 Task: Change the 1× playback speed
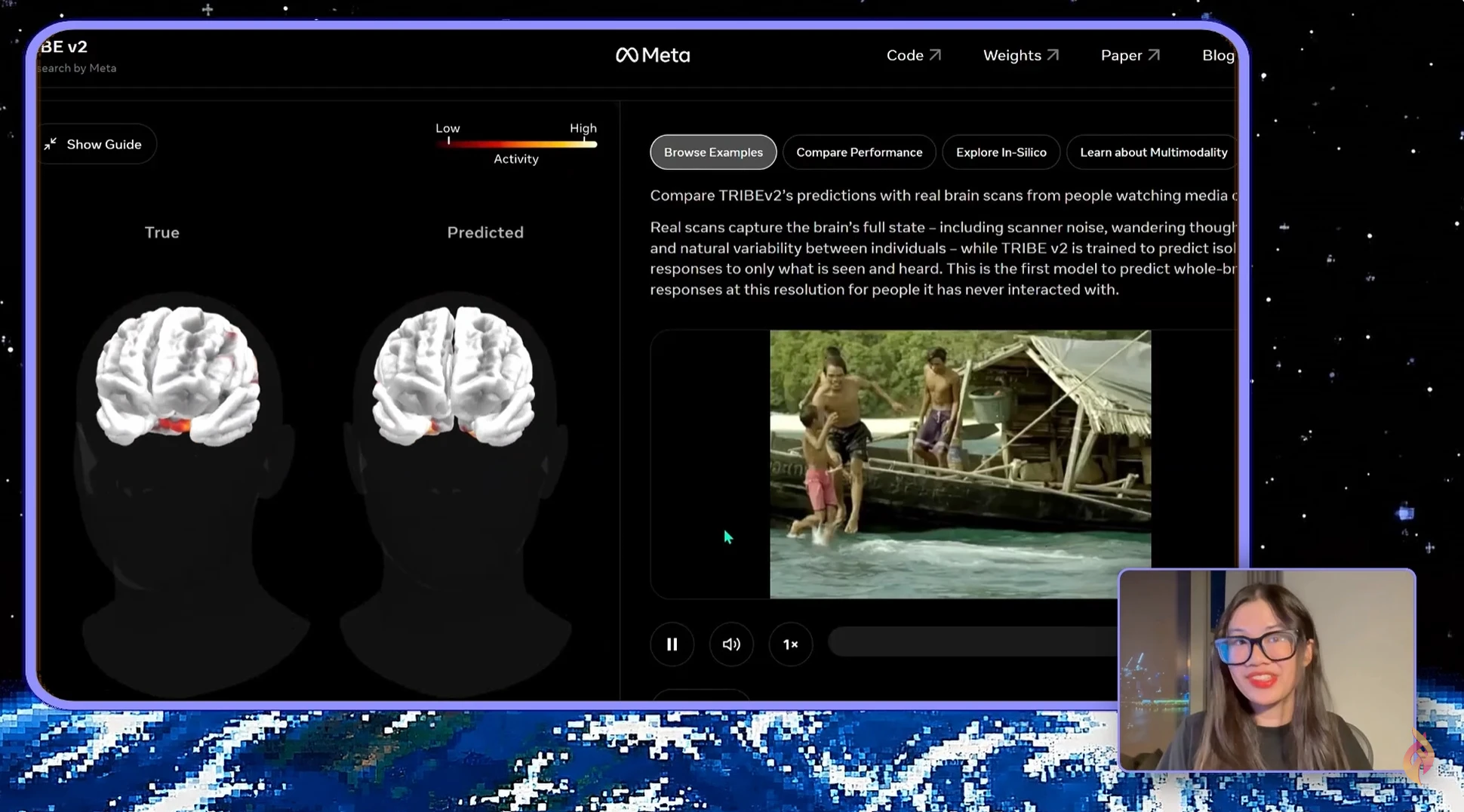point(790,644)
